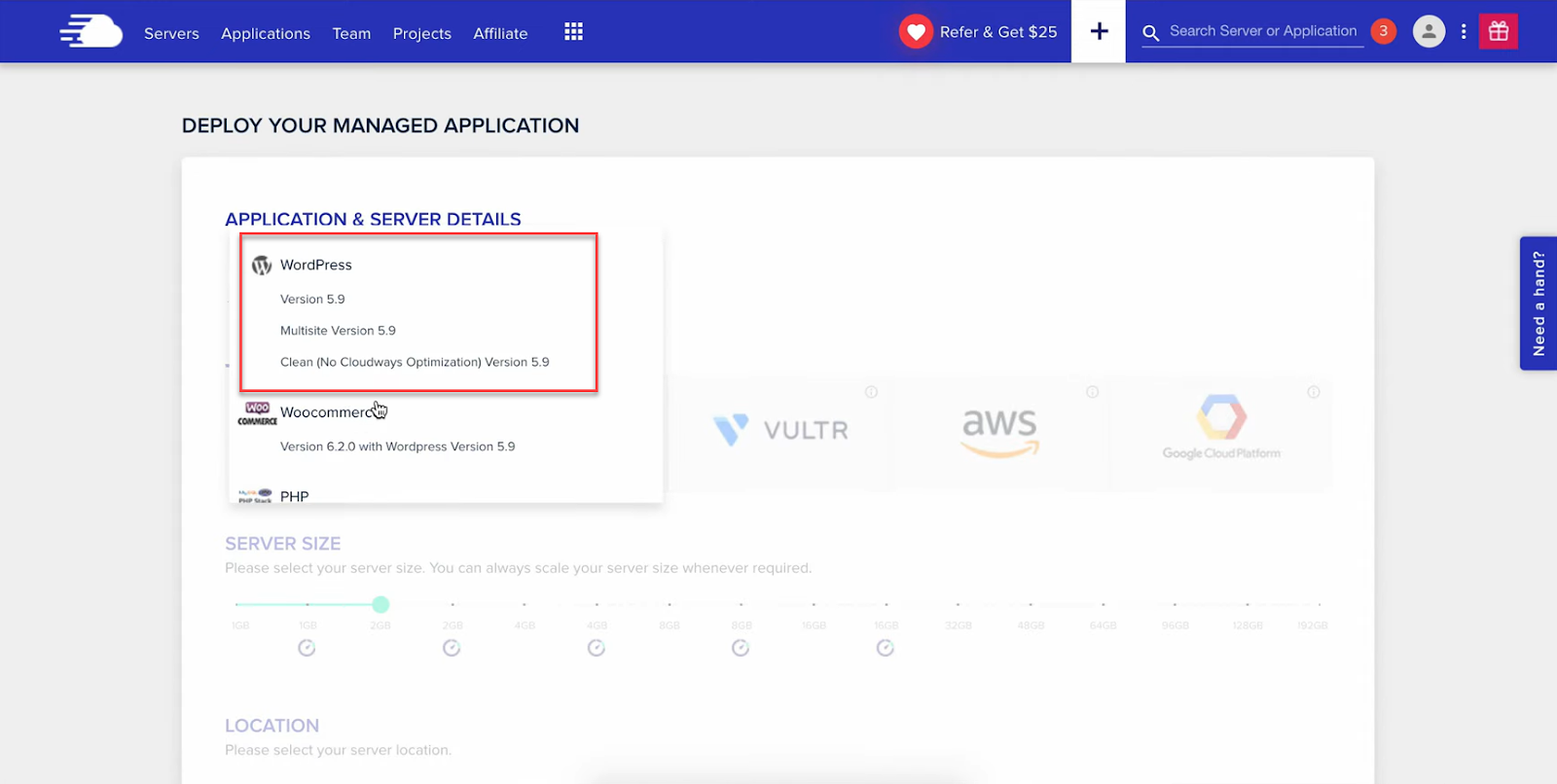The width and height of the screenshot is (1557, 784).
Task: Open the Need a hand? side tab
Action: (x=1538, y=303)
